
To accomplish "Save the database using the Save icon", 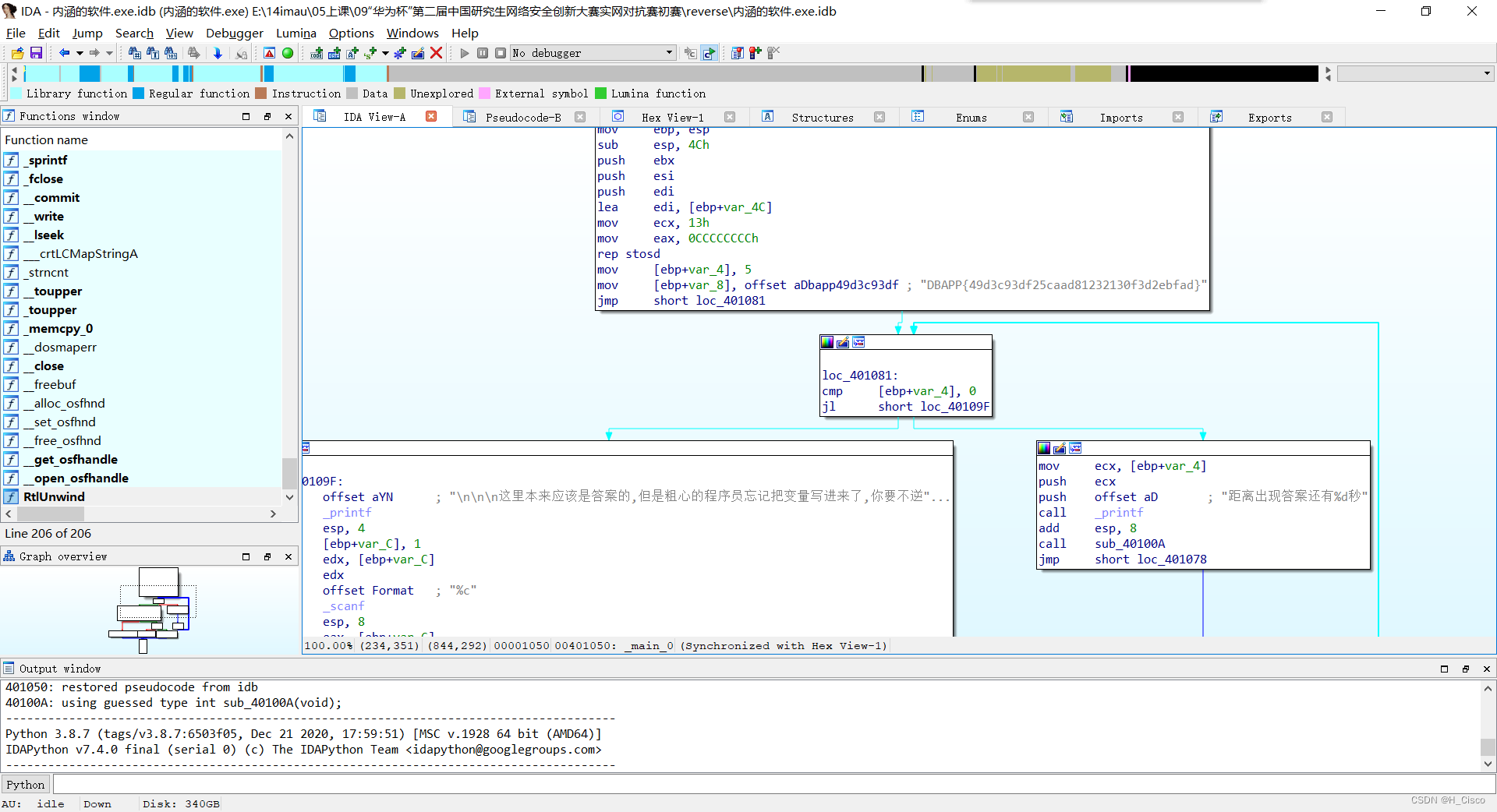I will (37, 53).
